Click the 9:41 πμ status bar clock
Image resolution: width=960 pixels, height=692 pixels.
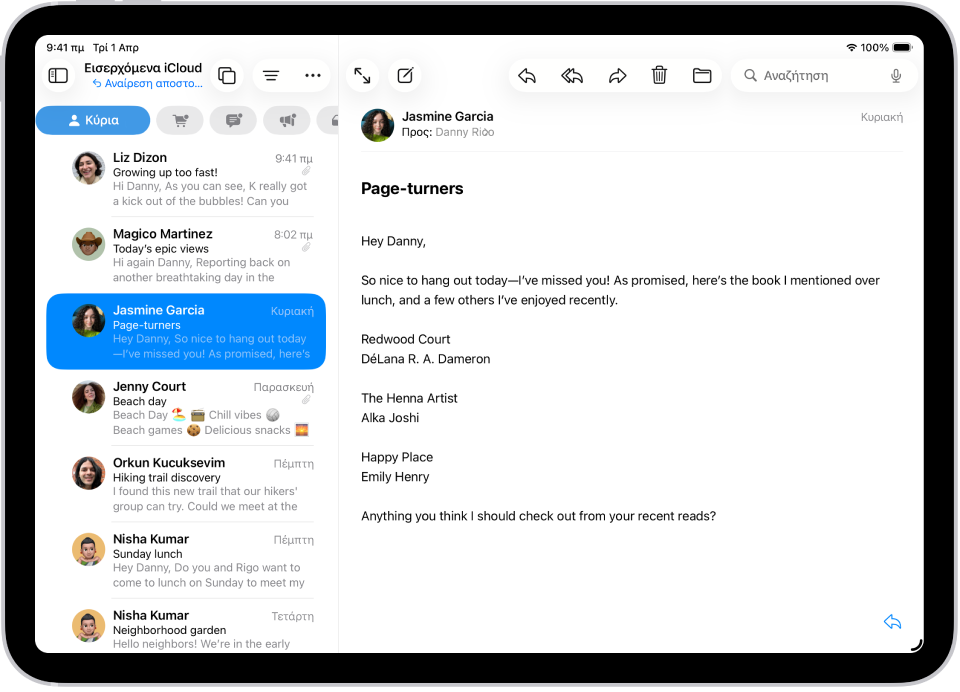click(x=66, y=48)
